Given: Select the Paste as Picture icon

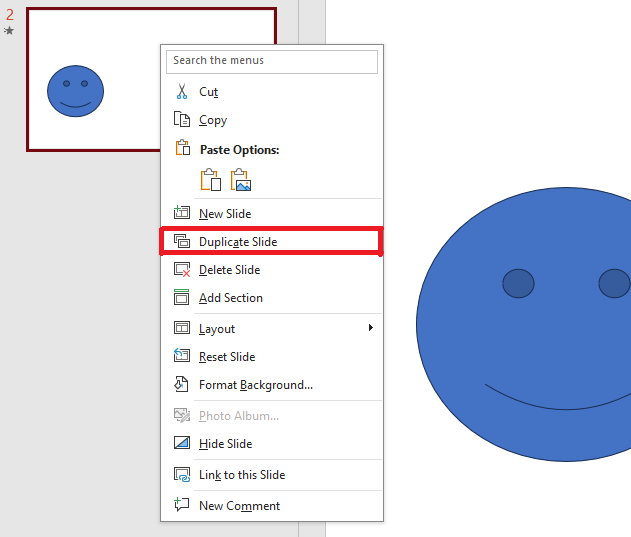Looking at the screenshot, I should (241, 180).
